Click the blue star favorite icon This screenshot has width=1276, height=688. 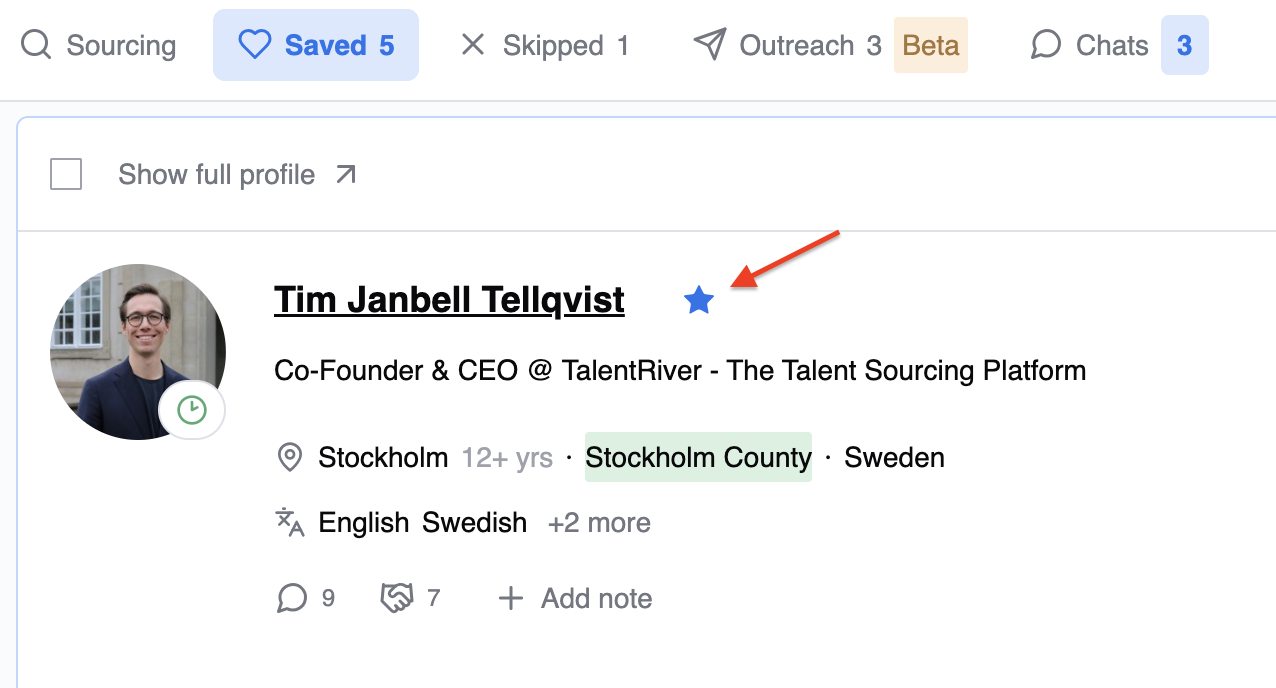699,300
